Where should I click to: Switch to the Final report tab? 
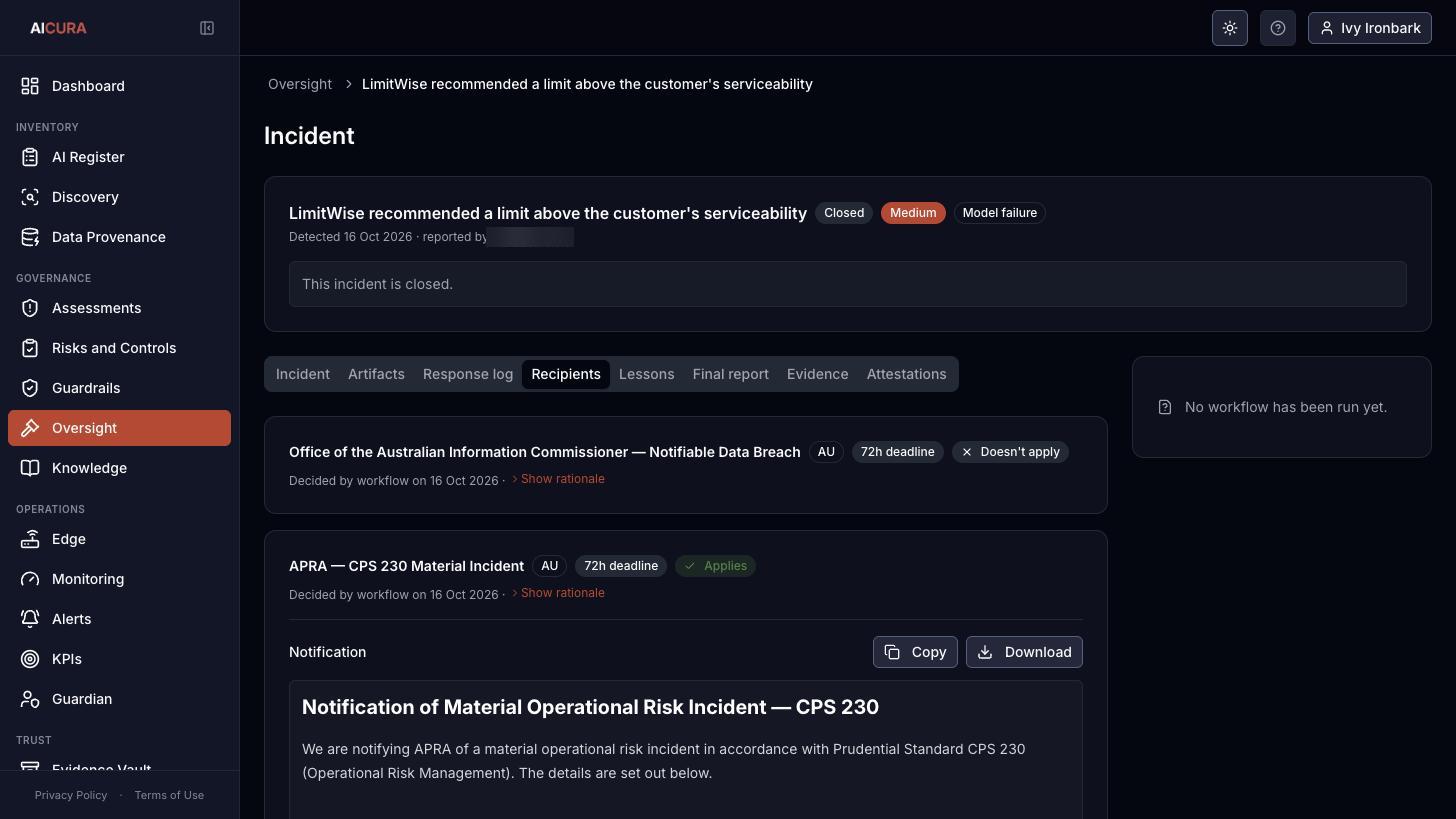tap(731, 374)
